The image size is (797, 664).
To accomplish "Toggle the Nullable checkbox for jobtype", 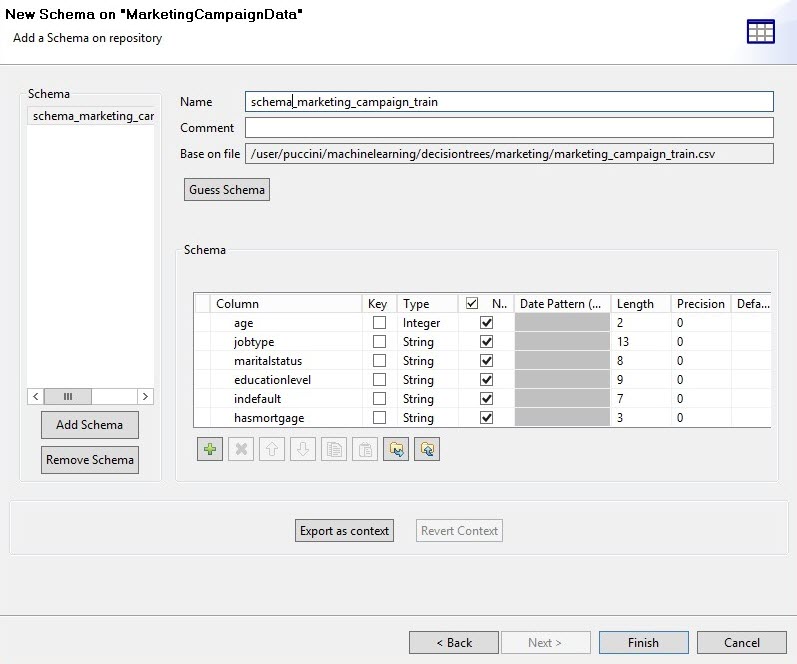I will point(487,342).
